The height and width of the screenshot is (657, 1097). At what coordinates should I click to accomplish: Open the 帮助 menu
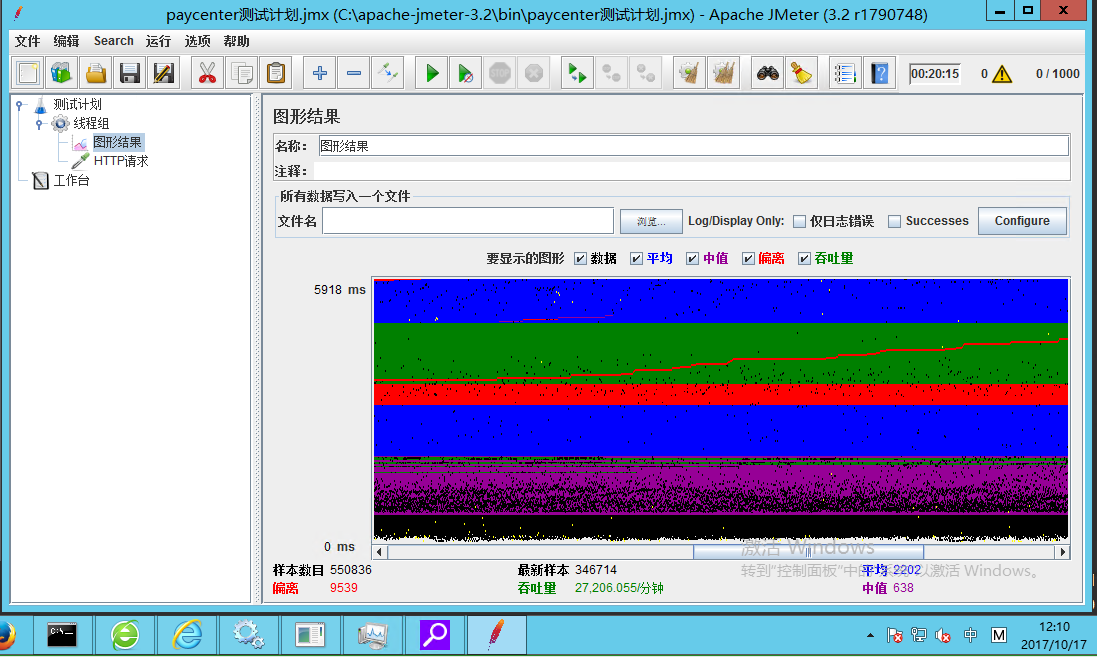point(236,41)
